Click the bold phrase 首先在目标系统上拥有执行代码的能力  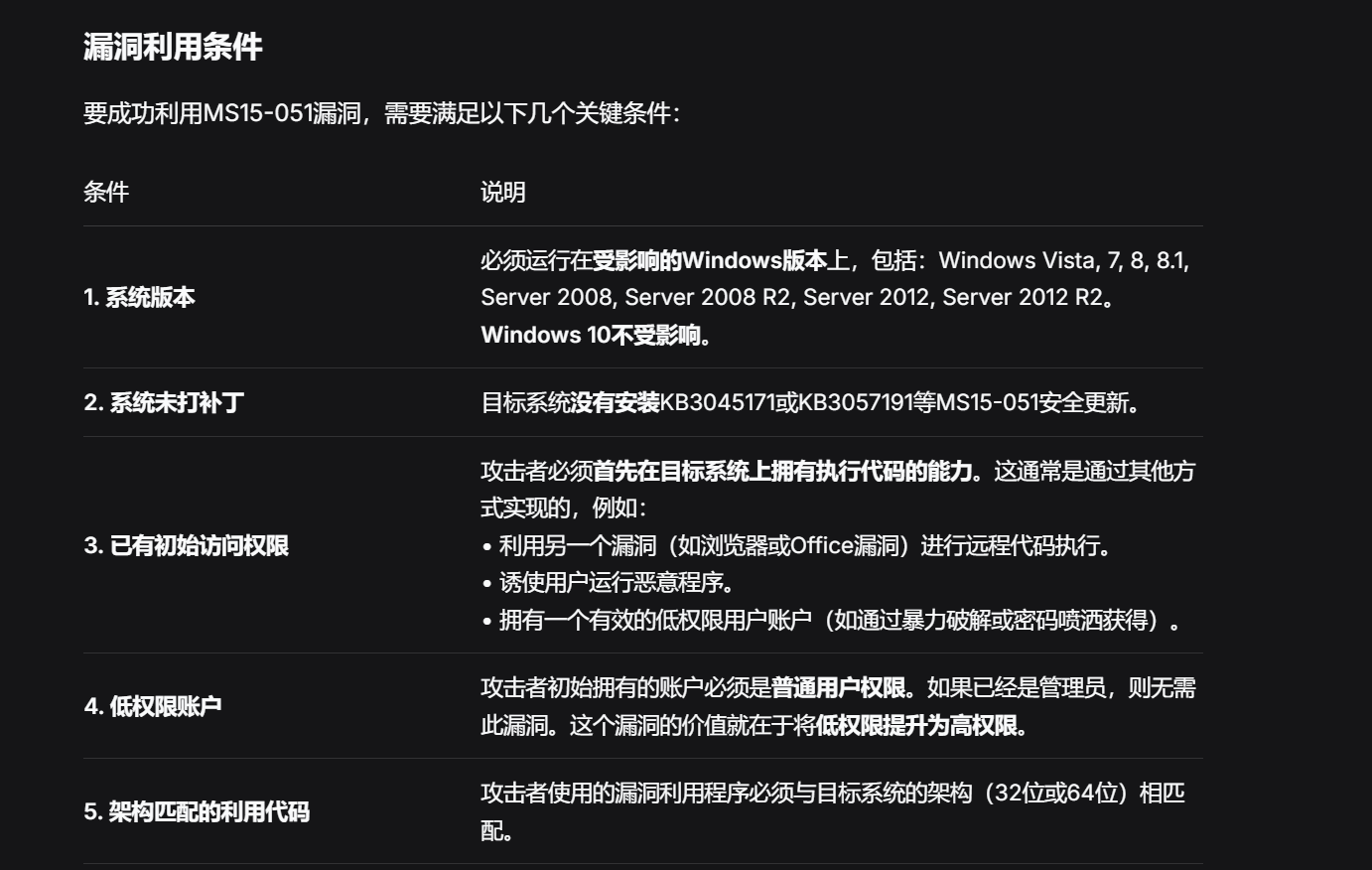pos(782,471)
